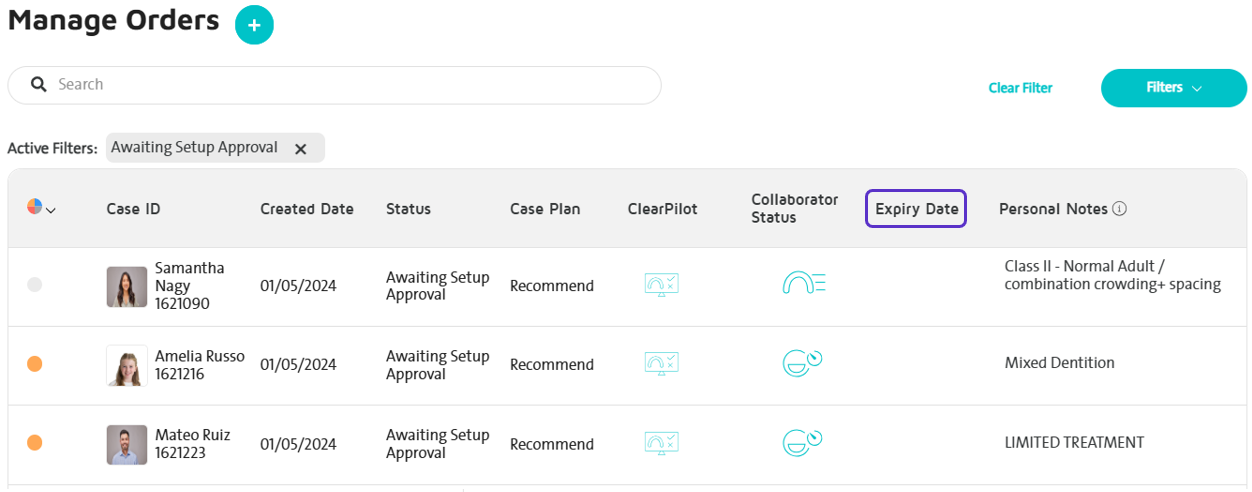Sort by the Expiry Date column header
Screen dimensions: 1252x492
tap(916, 209)
